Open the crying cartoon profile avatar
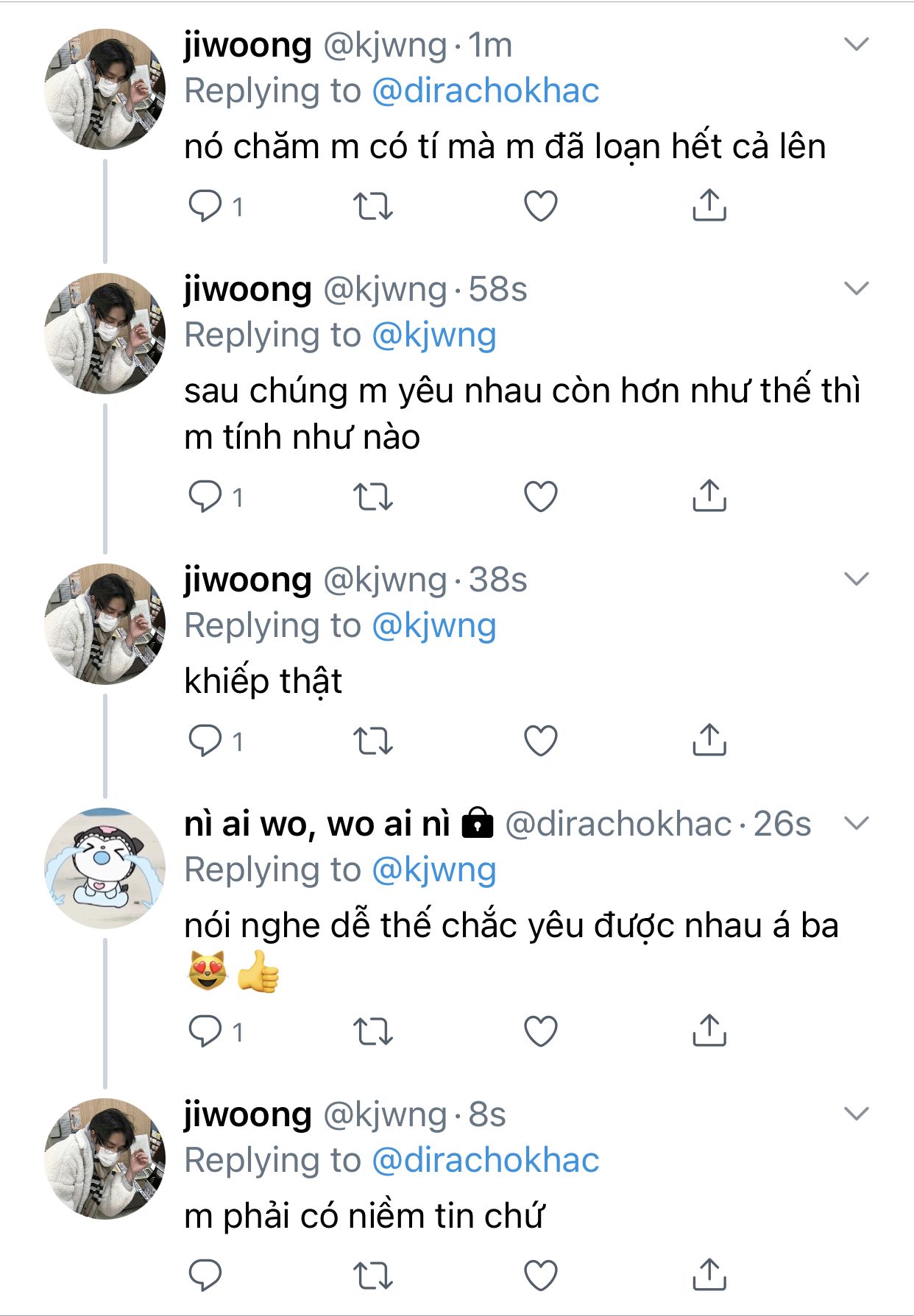 click(104, 868)
